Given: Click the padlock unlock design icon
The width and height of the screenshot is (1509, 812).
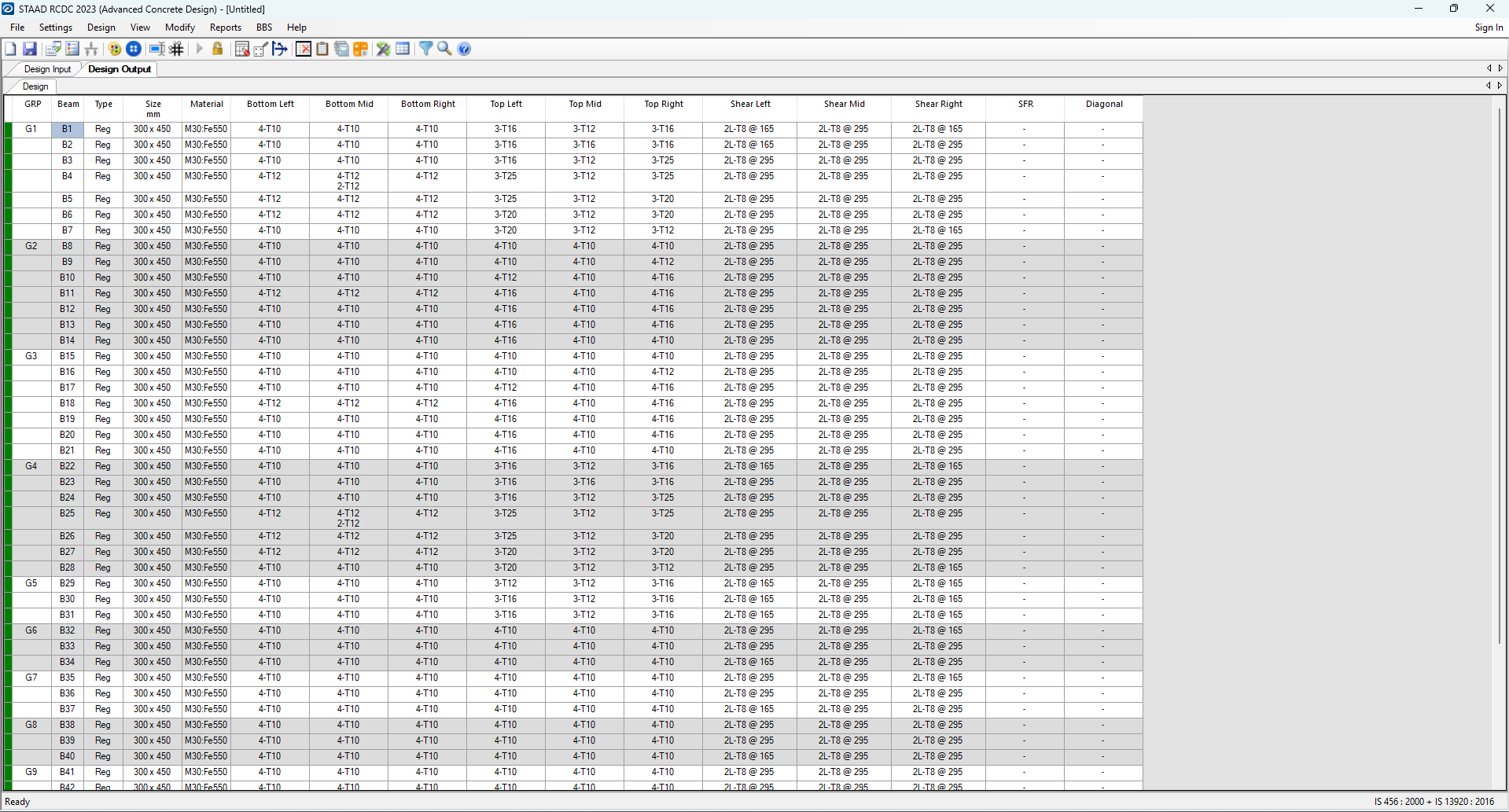Looking at the screenshot, I should tap(218, 49).
